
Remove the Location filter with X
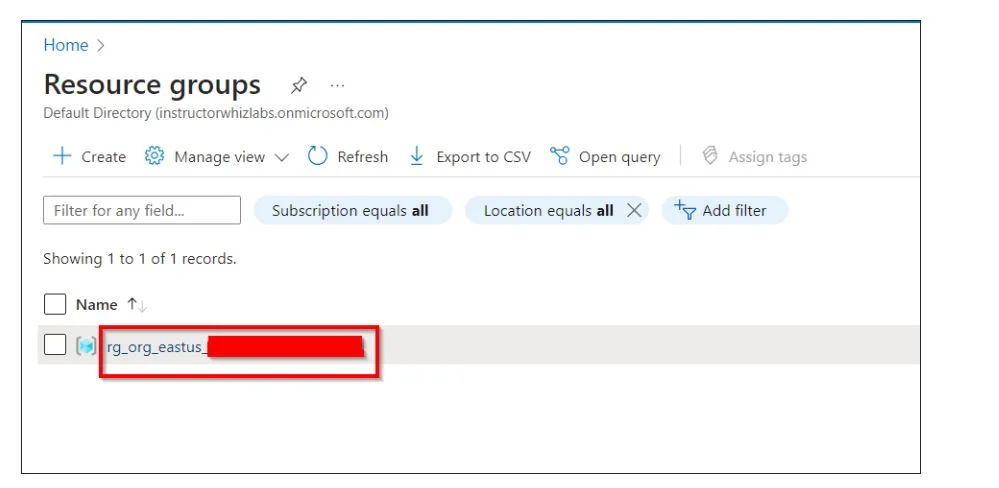pos(634,210)
